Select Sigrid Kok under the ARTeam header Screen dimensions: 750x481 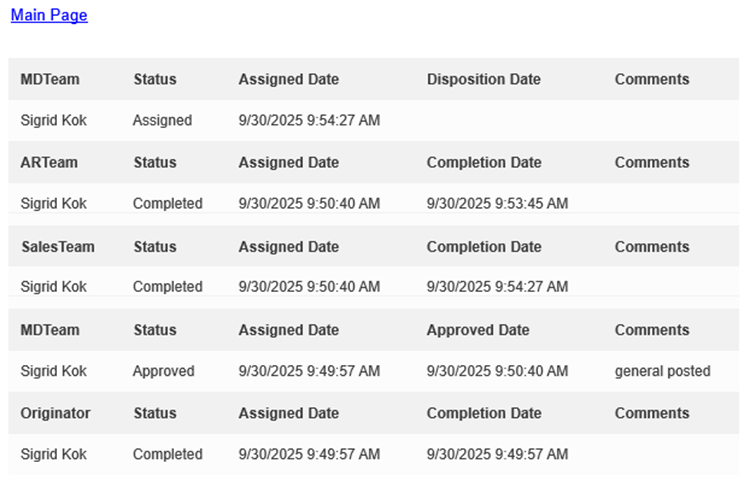coord(54,204)
